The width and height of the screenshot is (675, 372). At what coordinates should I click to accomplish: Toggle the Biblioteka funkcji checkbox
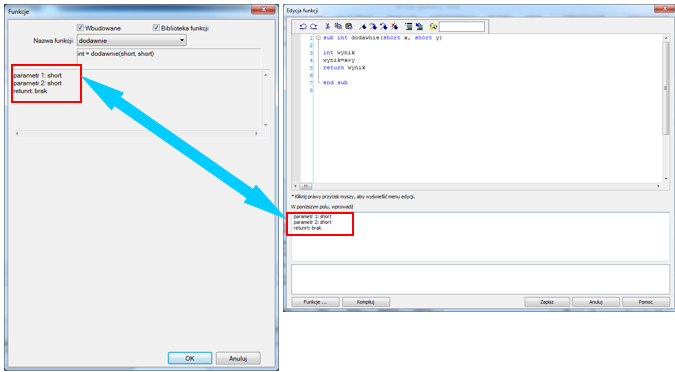pyautogui.click(x=156, y=28)
